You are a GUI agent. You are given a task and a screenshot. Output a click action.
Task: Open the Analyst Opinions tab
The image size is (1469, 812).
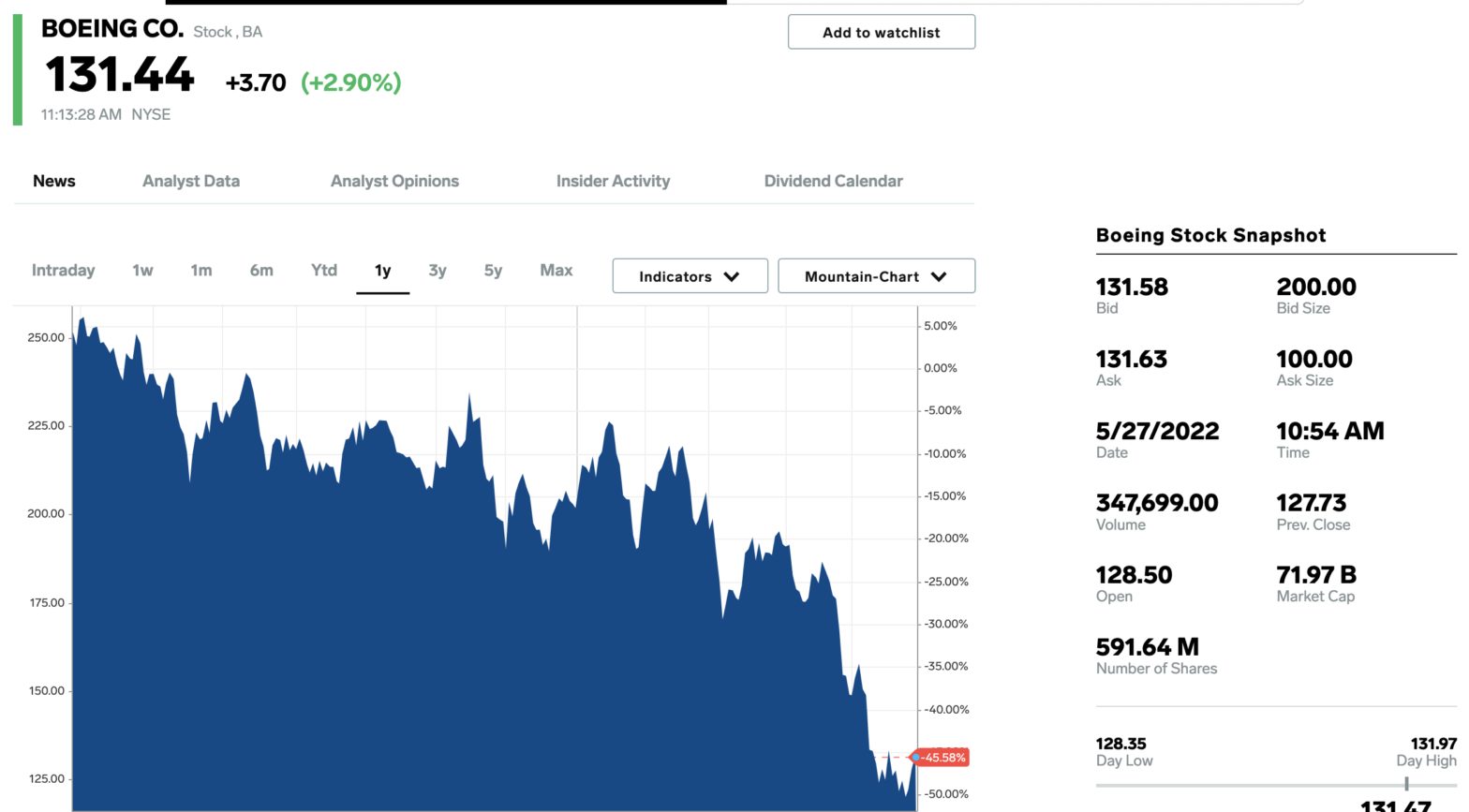click(394, 181)
